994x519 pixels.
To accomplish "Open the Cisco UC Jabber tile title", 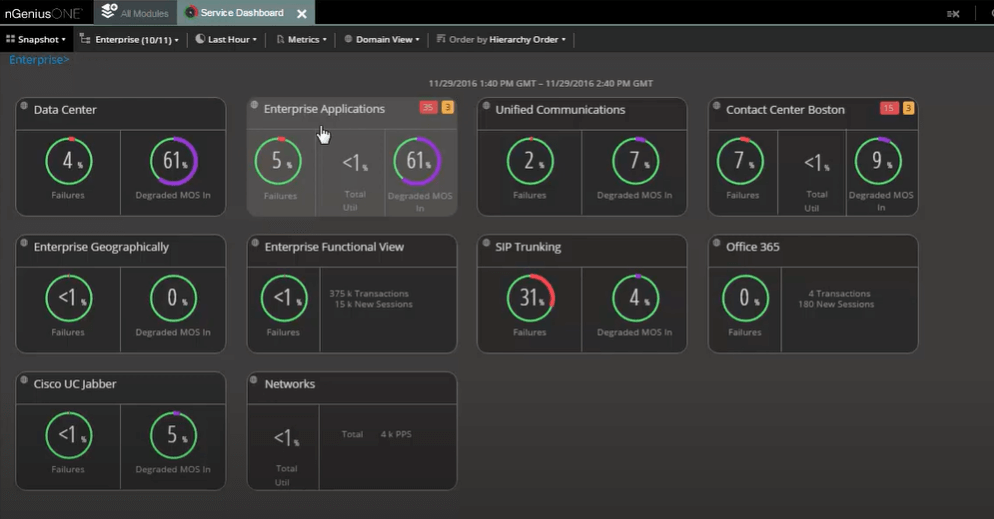I will tap(75, 384).
